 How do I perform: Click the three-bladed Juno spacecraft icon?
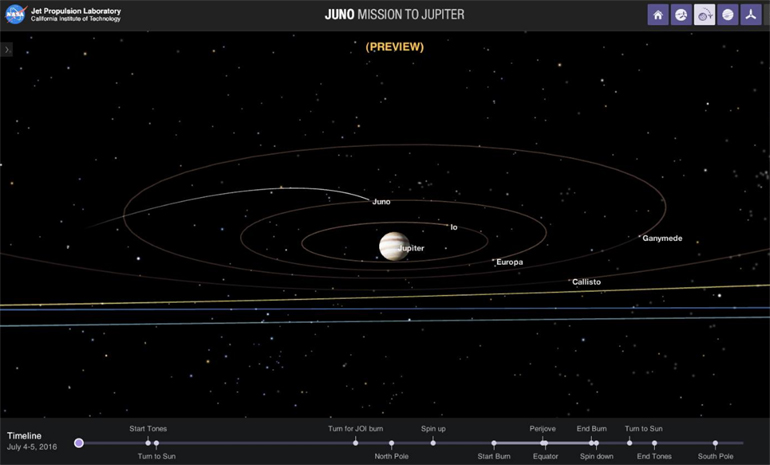point(750,15)
